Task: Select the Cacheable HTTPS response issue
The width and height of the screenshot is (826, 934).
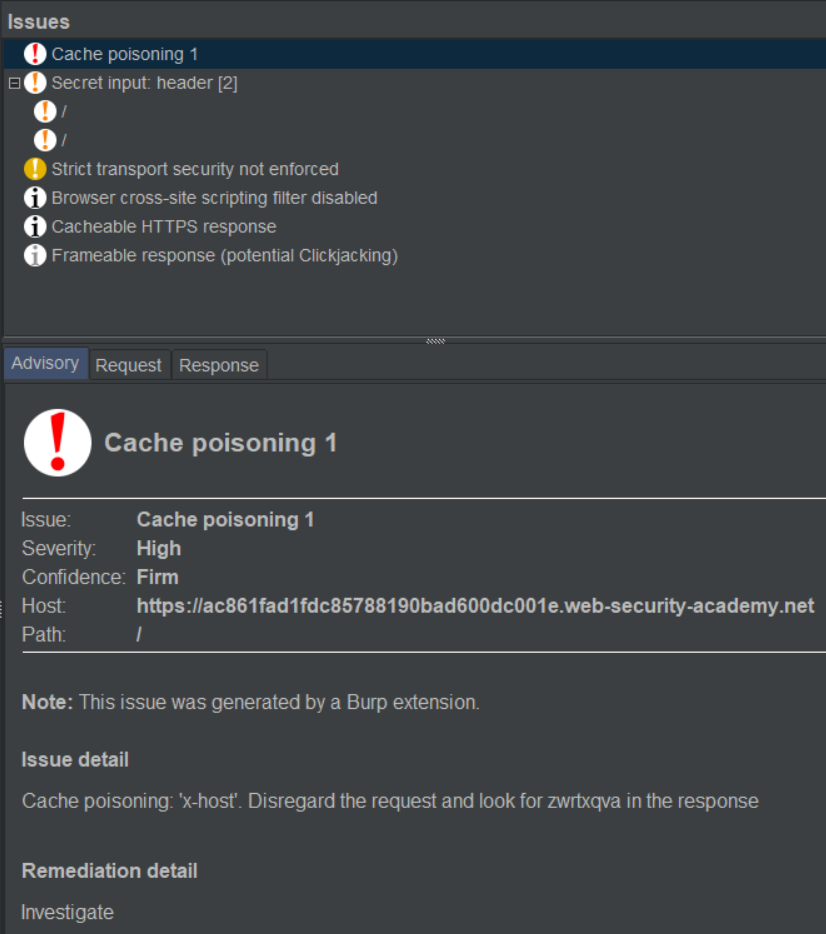Action: pyautogui.click(x=164, y=227)
